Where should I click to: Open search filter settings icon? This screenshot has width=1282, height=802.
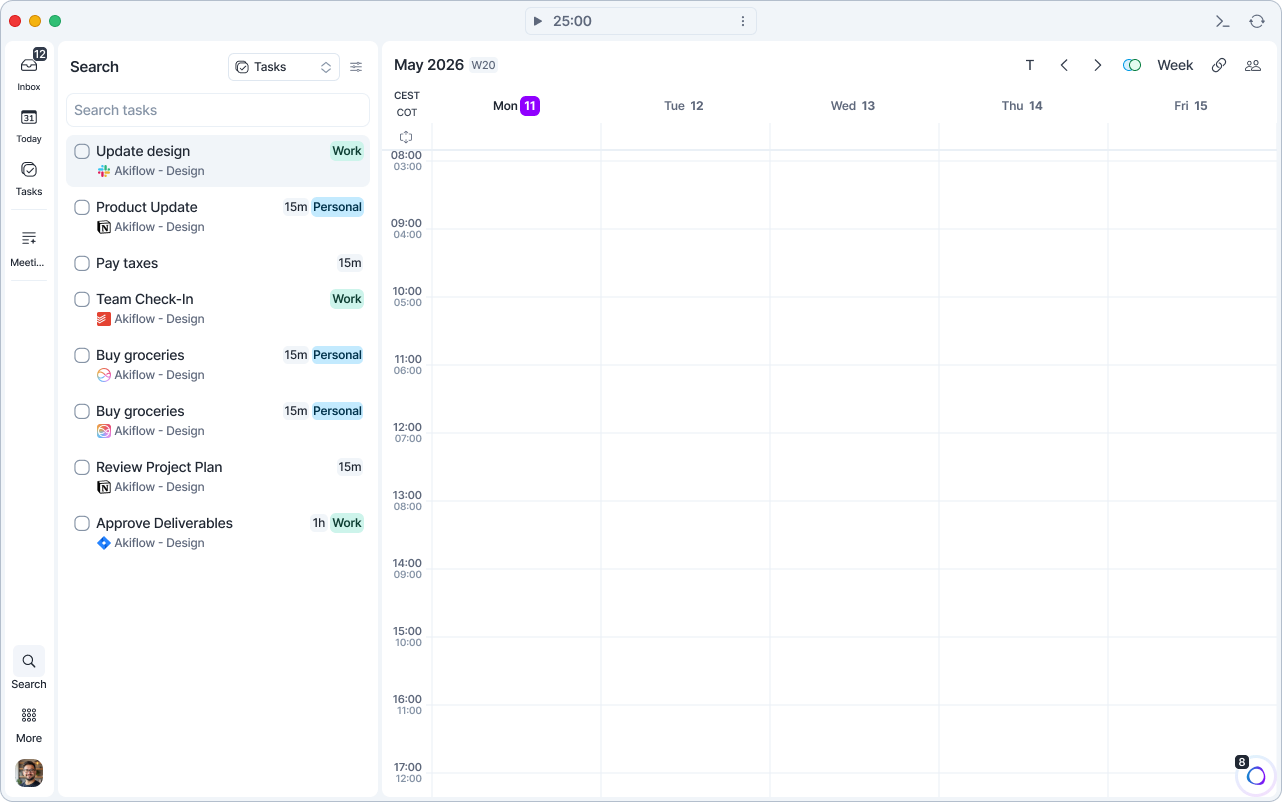(356, 67)
